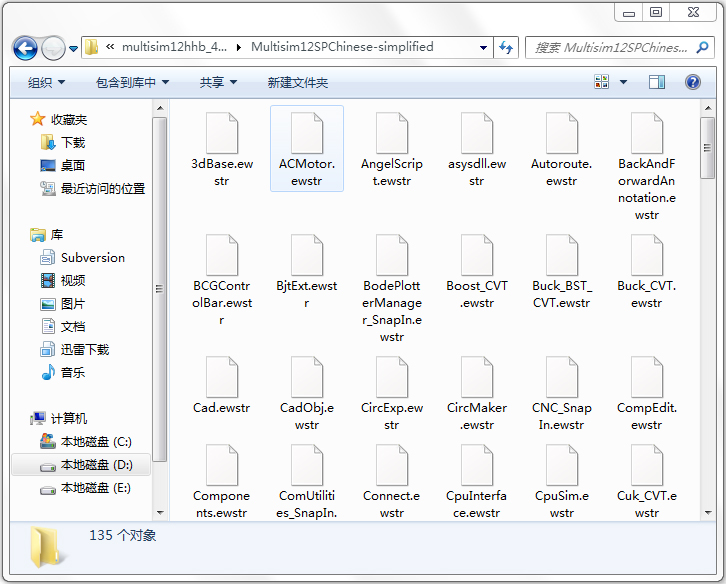Expand breadcrumb arrow after multisim12hhb_4...

point(239,47)
